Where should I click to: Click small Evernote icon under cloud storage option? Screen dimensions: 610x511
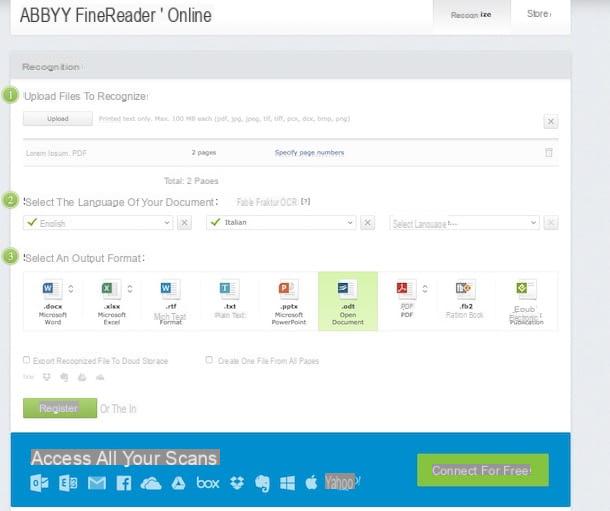[x=64, y=377]
